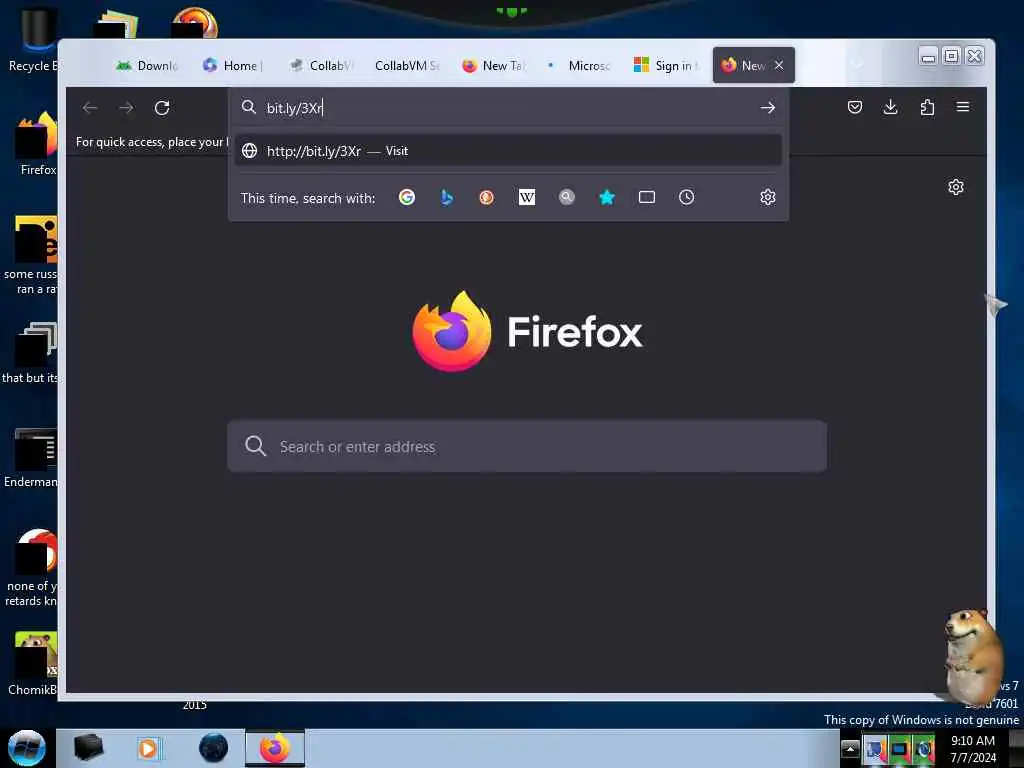Image resolution: width=1024 pixels, height=768 pixels.
Task: Open the Windows Start orb
Action: (x=27, y=748)
